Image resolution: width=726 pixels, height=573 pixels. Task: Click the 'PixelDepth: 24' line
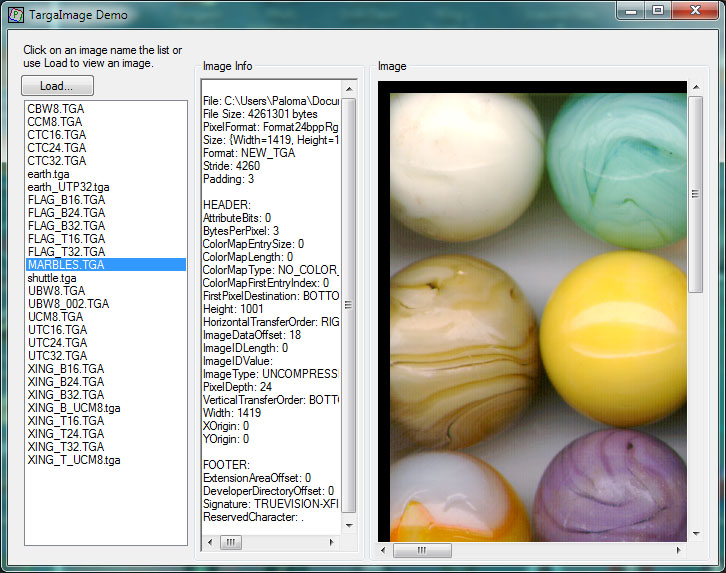[x=238, y=386]
